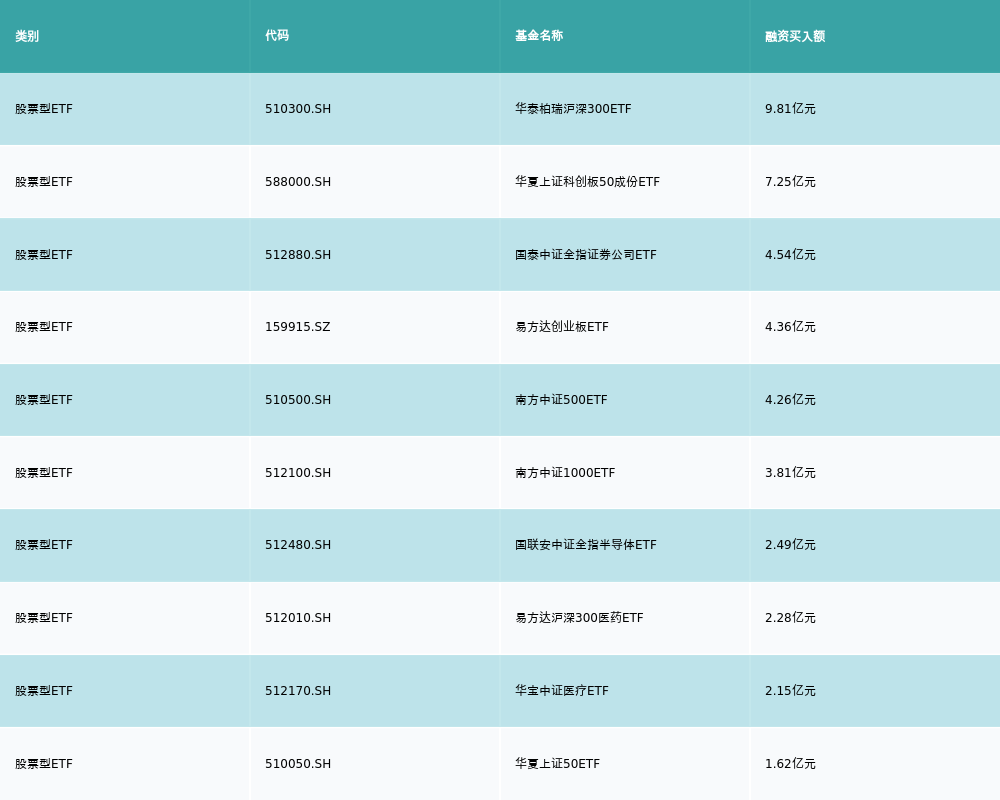Select fund name 南方中证500ETF
The image size is (1000, 800).
point(561,400)
